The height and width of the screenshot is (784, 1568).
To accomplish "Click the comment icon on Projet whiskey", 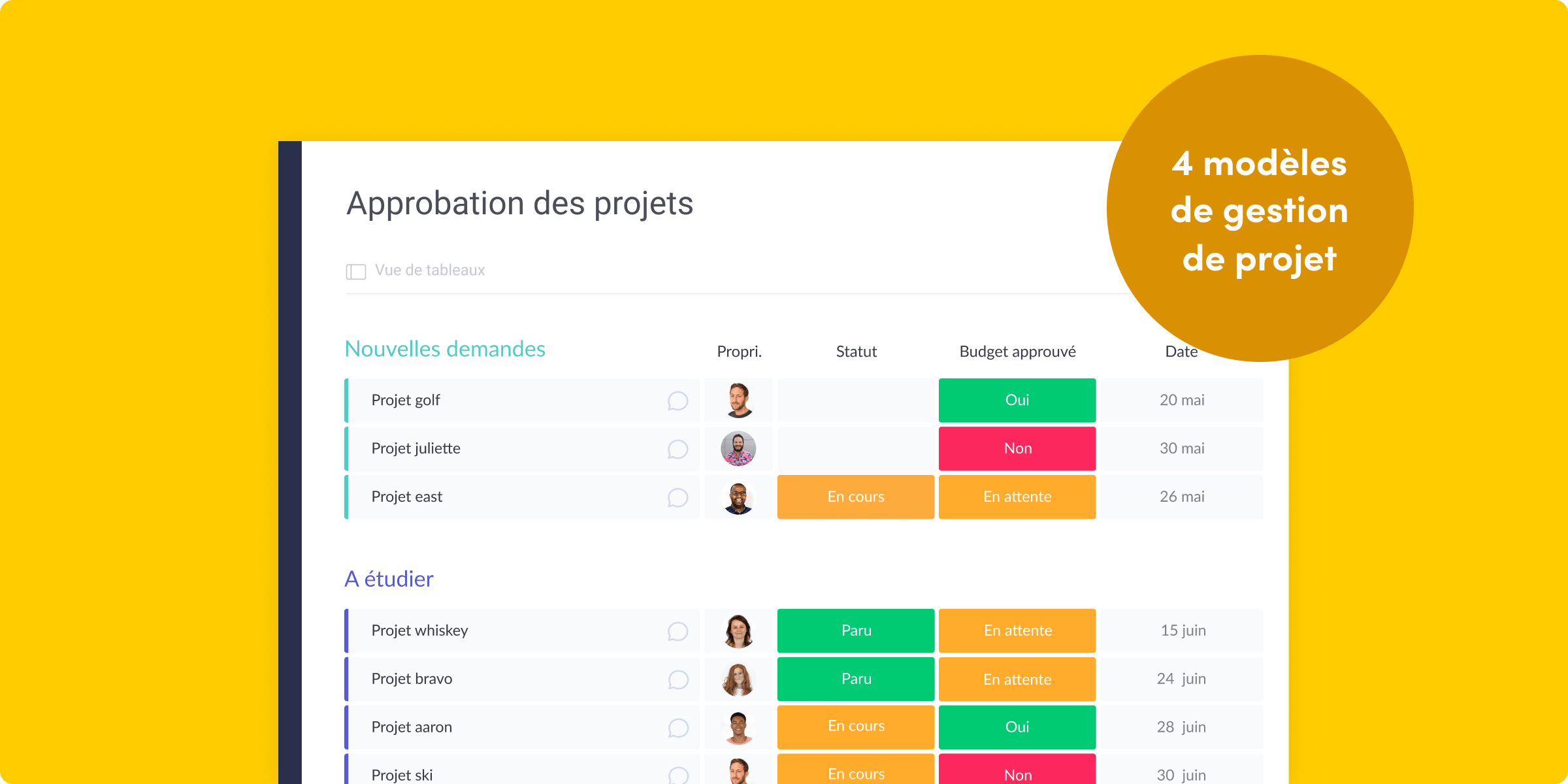I will 676,629.
